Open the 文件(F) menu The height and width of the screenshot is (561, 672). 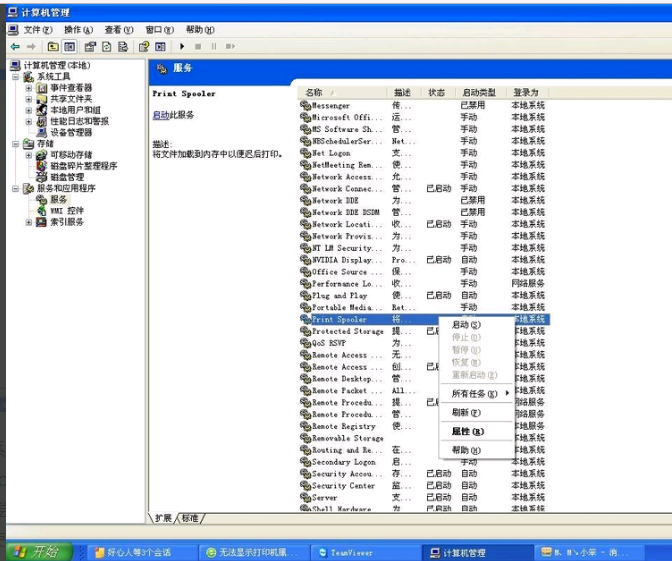click(38, 30)
